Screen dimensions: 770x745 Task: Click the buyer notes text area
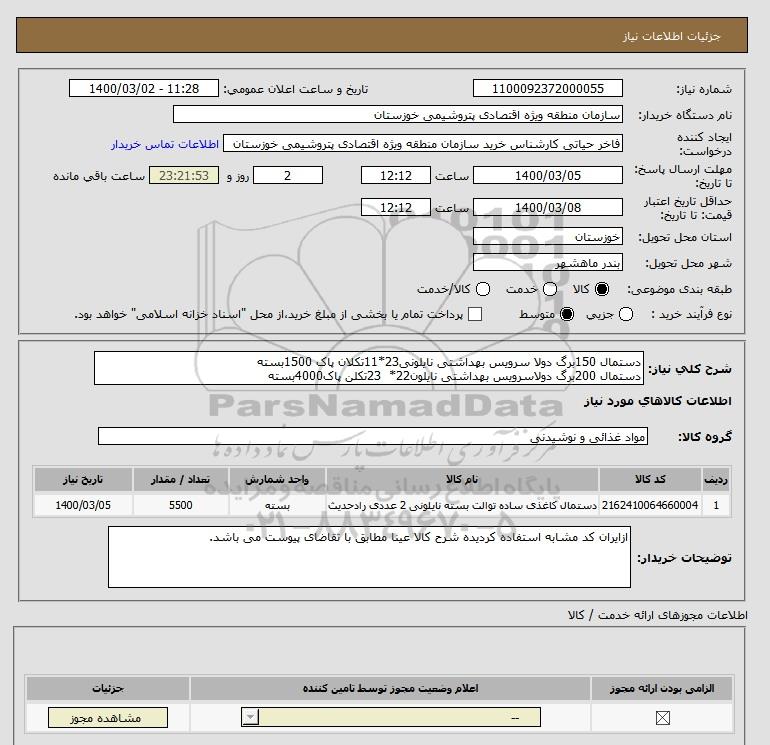pos(369,557)
